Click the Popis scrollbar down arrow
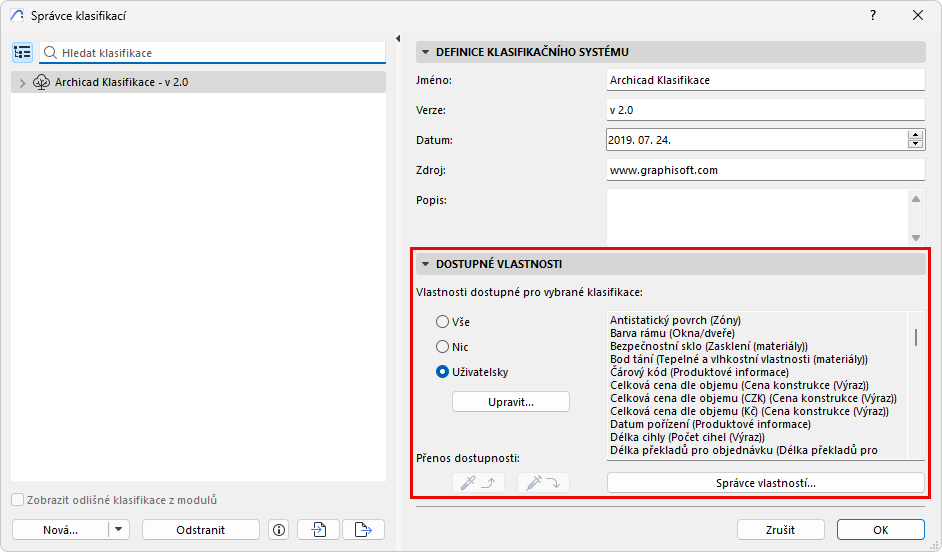 916,238
